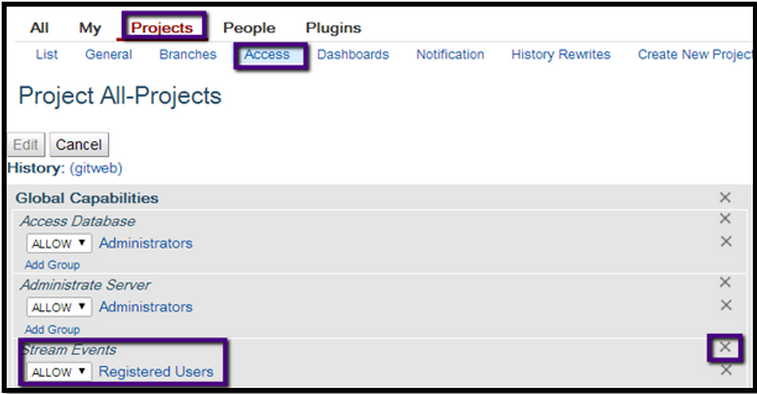Select the Access sub-tab
Screen dimensions: 757x394
(267, 55)
